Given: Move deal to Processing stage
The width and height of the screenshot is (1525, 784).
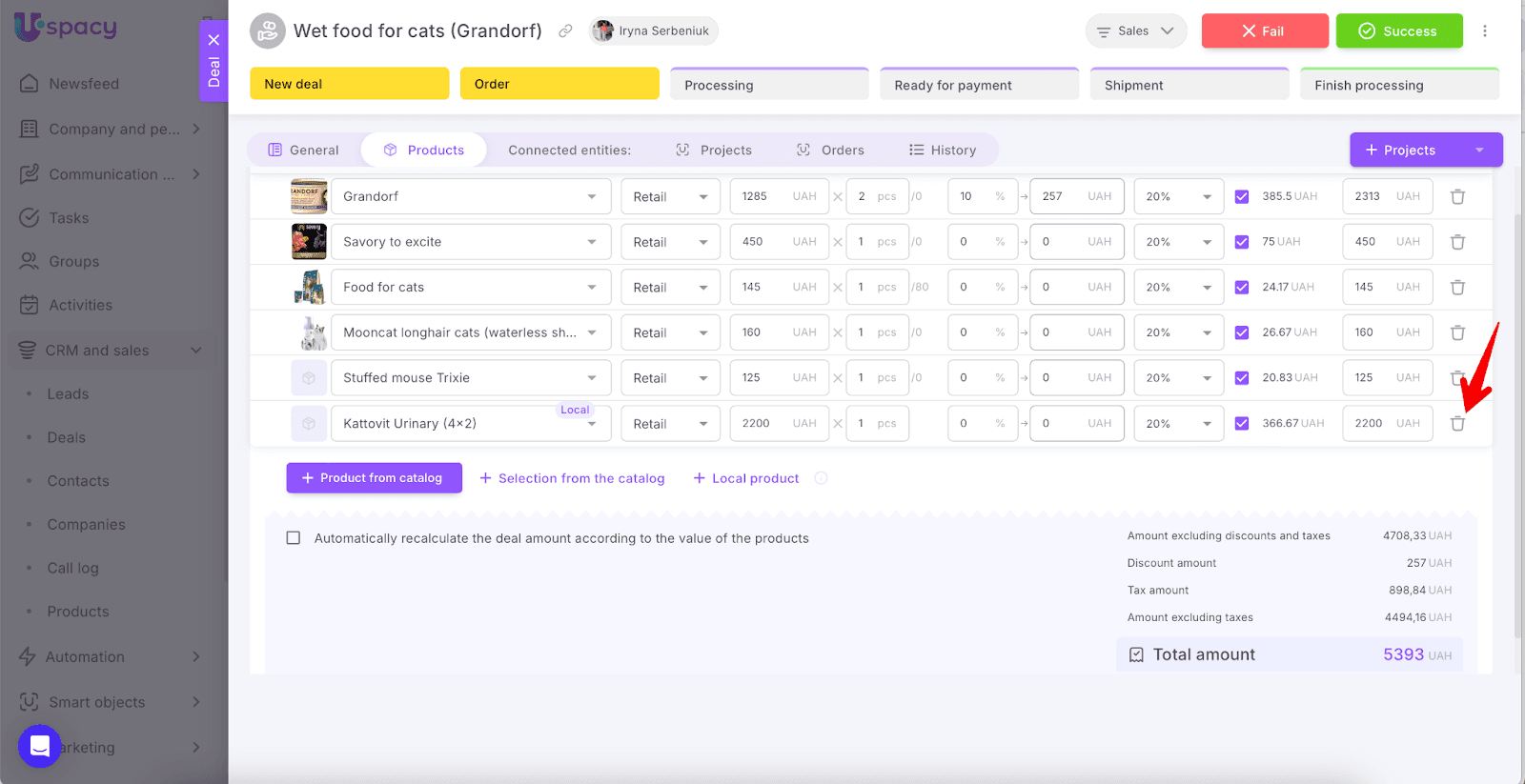Looking at the screenshot, I should (x=769, y=85).
